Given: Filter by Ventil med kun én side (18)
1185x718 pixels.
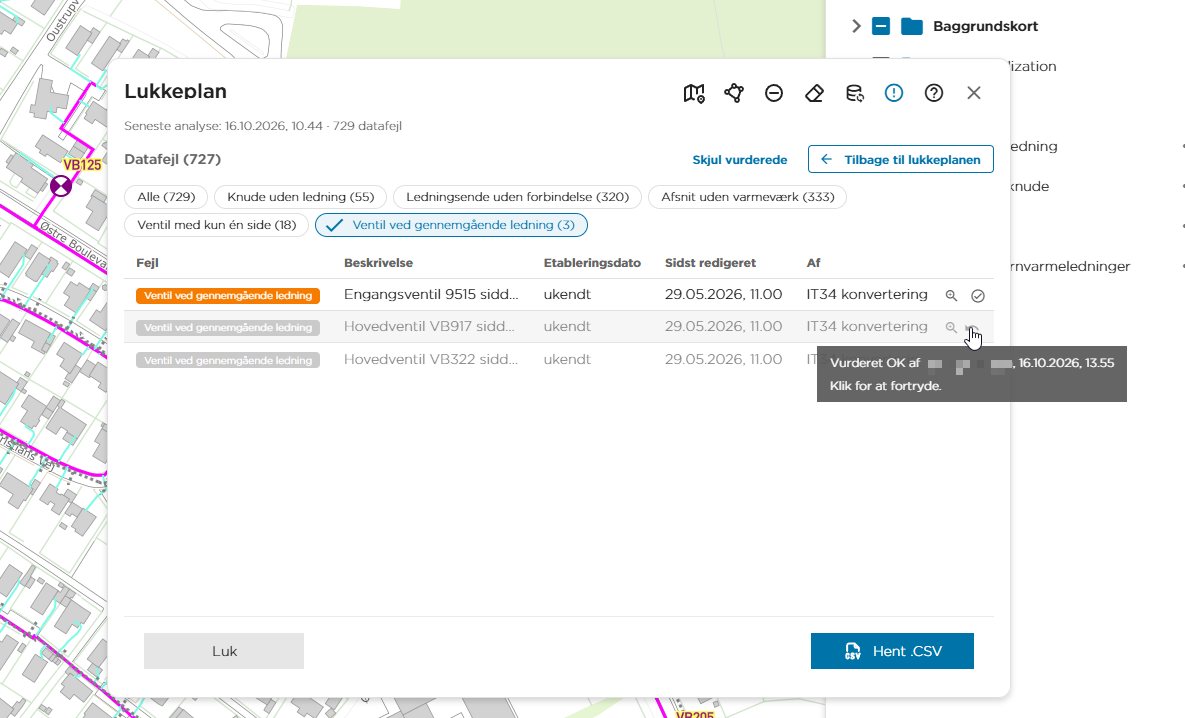Looking at the screenshot, I should tap(217, 225).
